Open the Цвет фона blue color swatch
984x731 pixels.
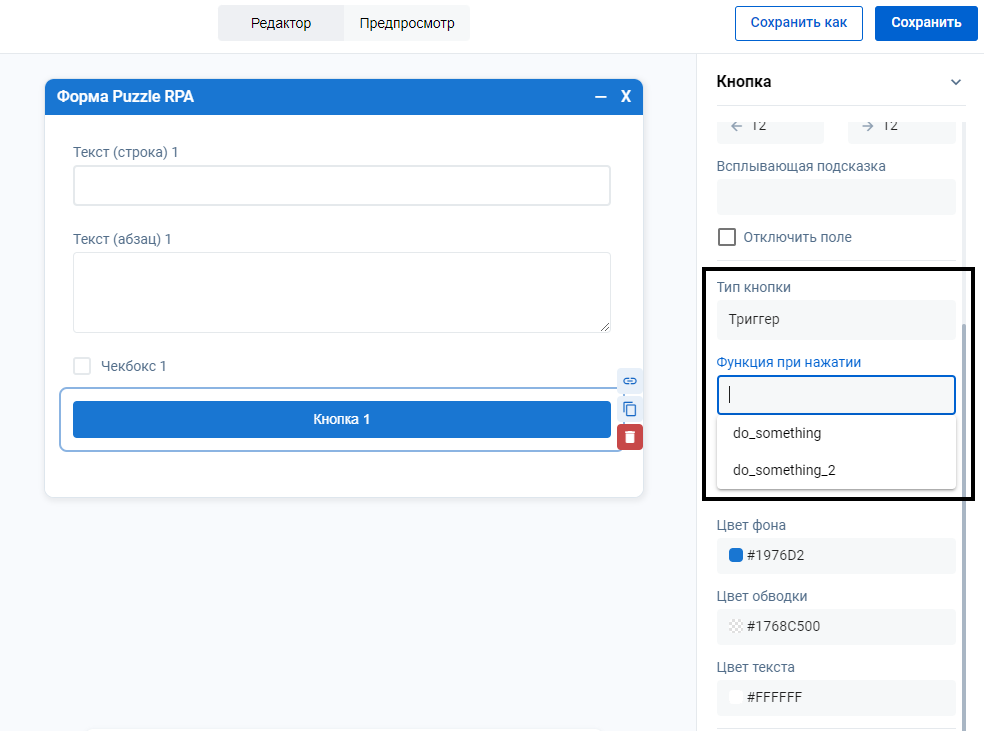pos(736,556)
